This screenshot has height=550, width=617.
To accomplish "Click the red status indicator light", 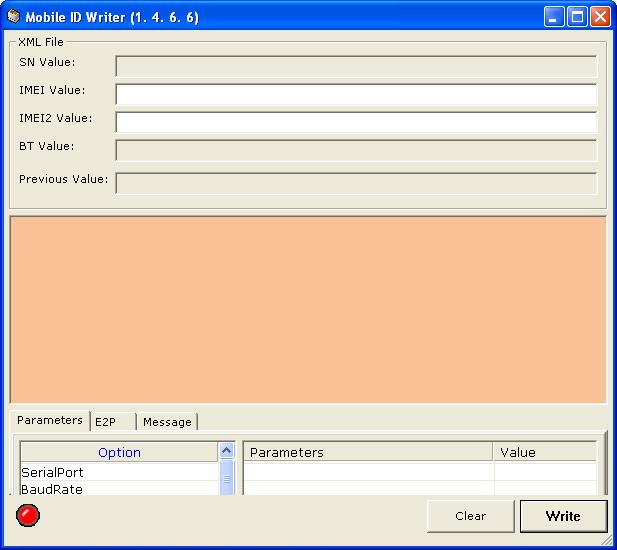I will click(x=28, y=515).
